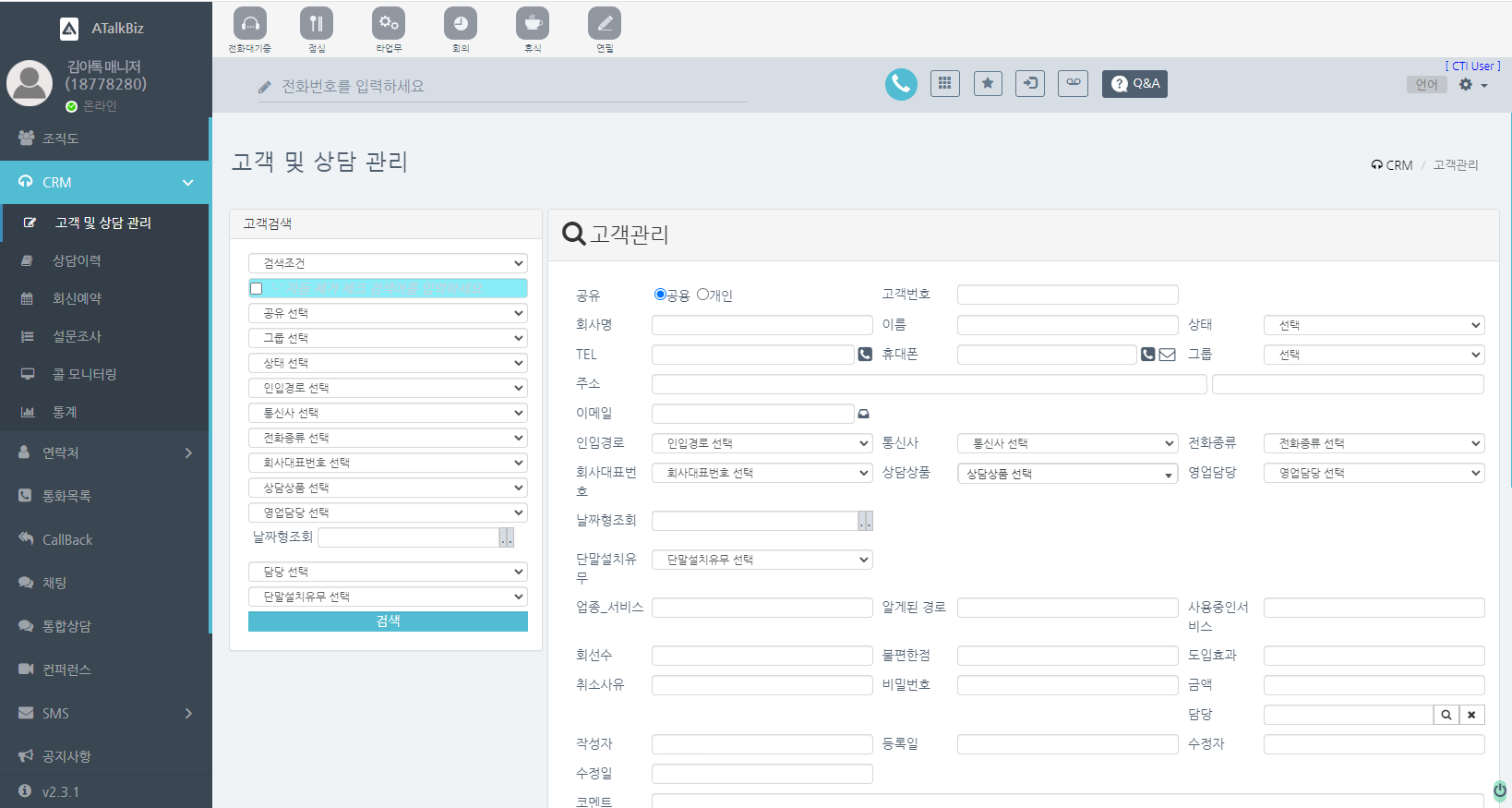Click the Q&A button
Screen dimensions: 1512x808
pos(1134,83)
